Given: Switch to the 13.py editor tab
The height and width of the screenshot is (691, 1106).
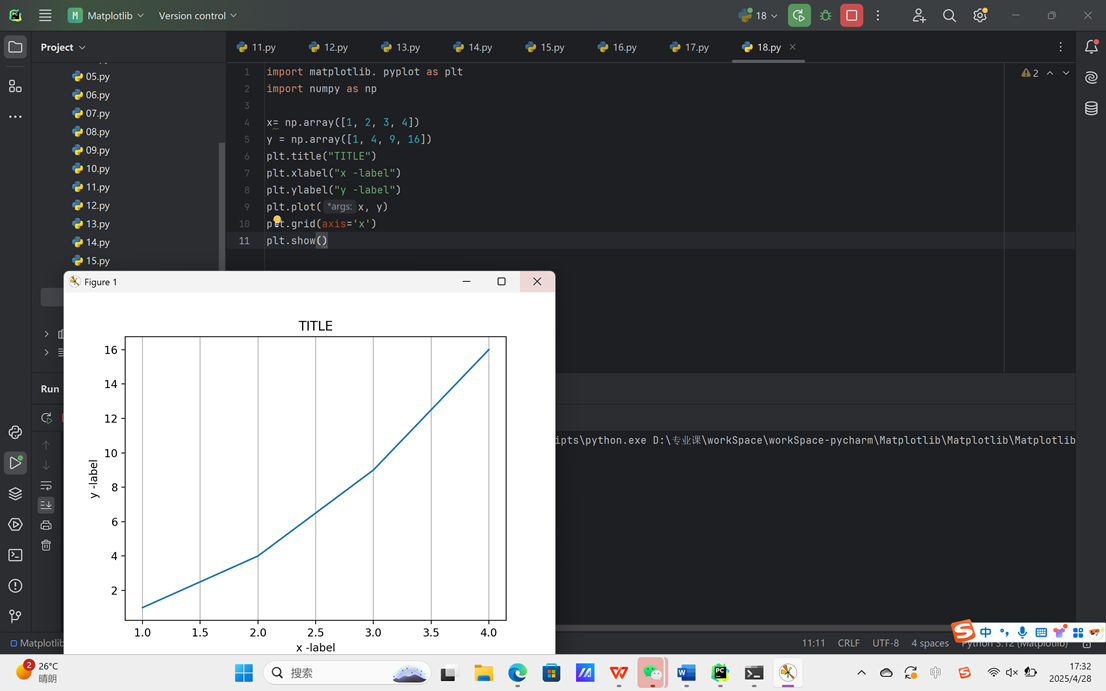Looking at the screenshot, I should coord(401,47).
